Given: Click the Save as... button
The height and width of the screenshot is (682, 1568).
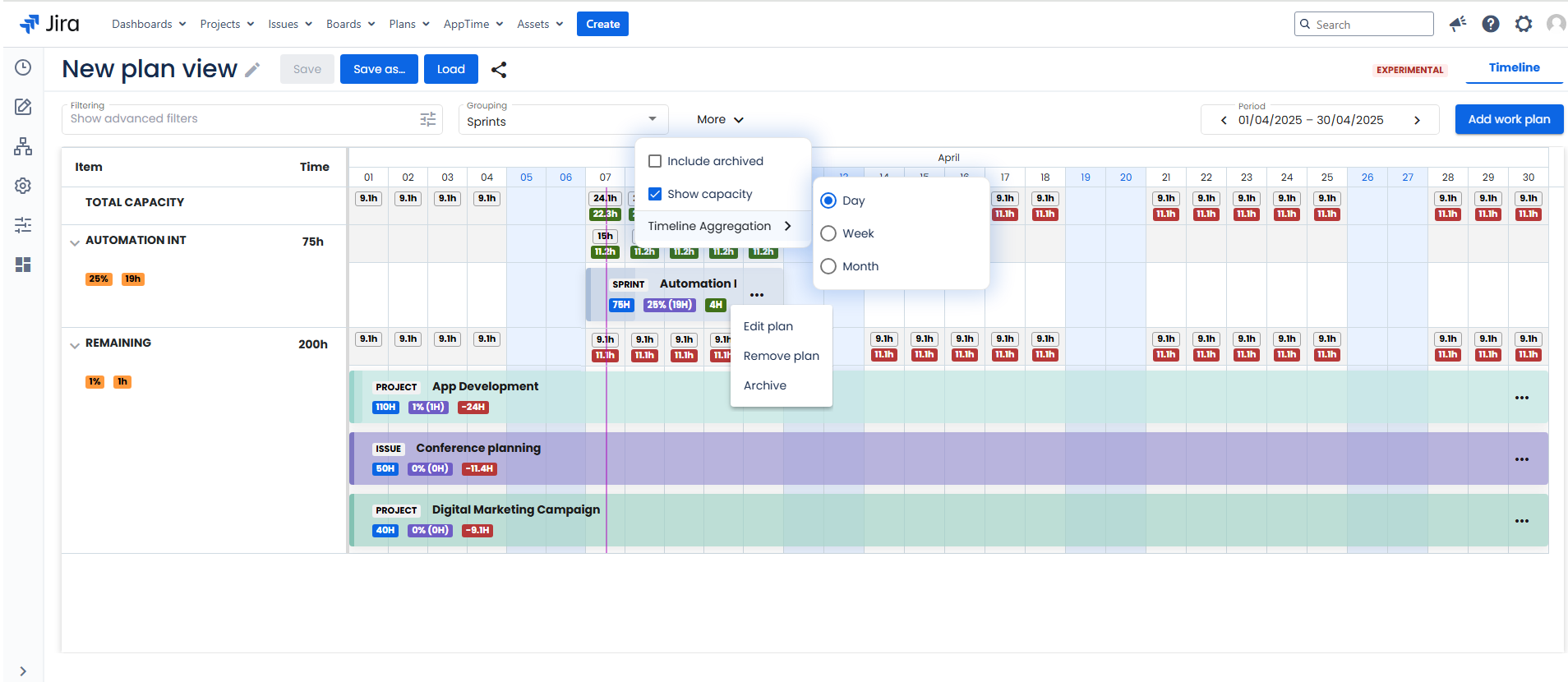Looking at the screenshot, I should coord(379,69).
